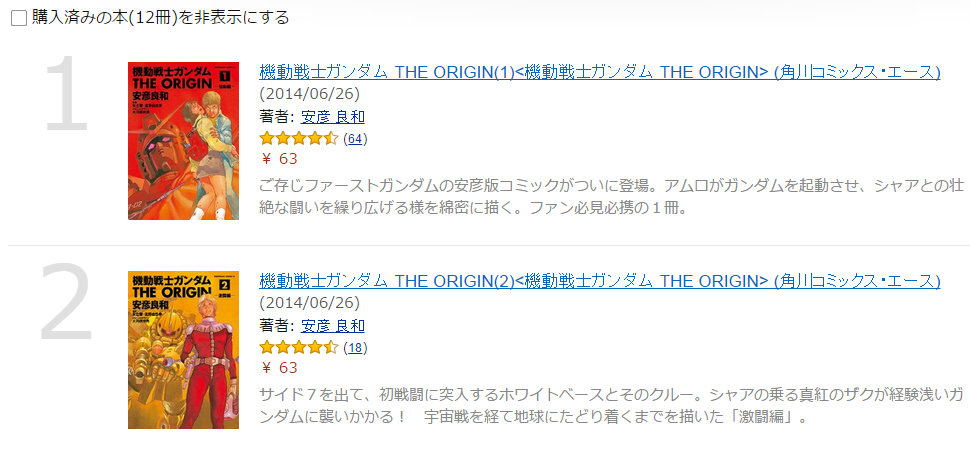Click volume 1 description text about アムロ
The height and width of the screenshot is (452, 970).
[x=612, y=195]
